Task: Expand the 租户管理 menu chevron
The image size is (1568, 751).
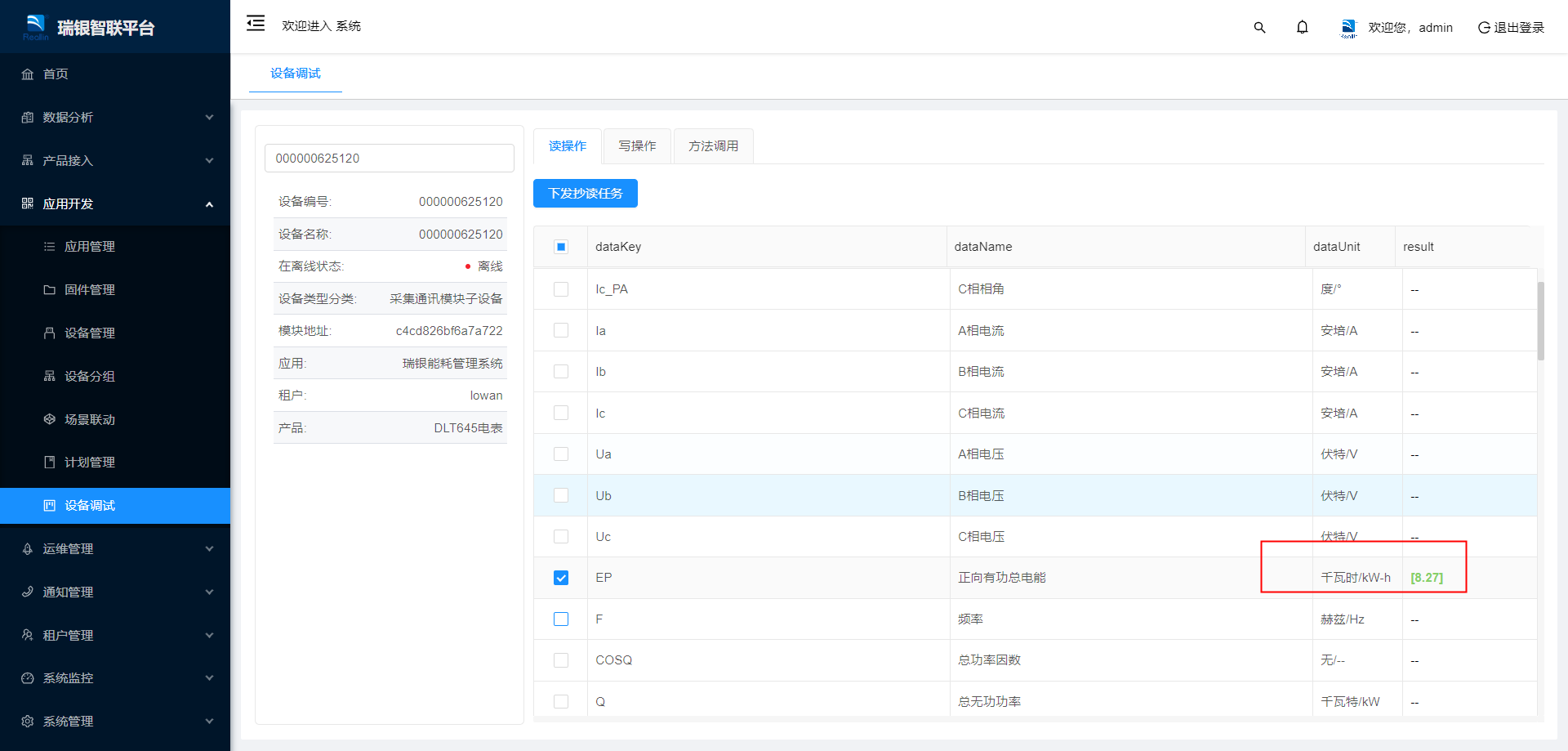Action: 209,636
